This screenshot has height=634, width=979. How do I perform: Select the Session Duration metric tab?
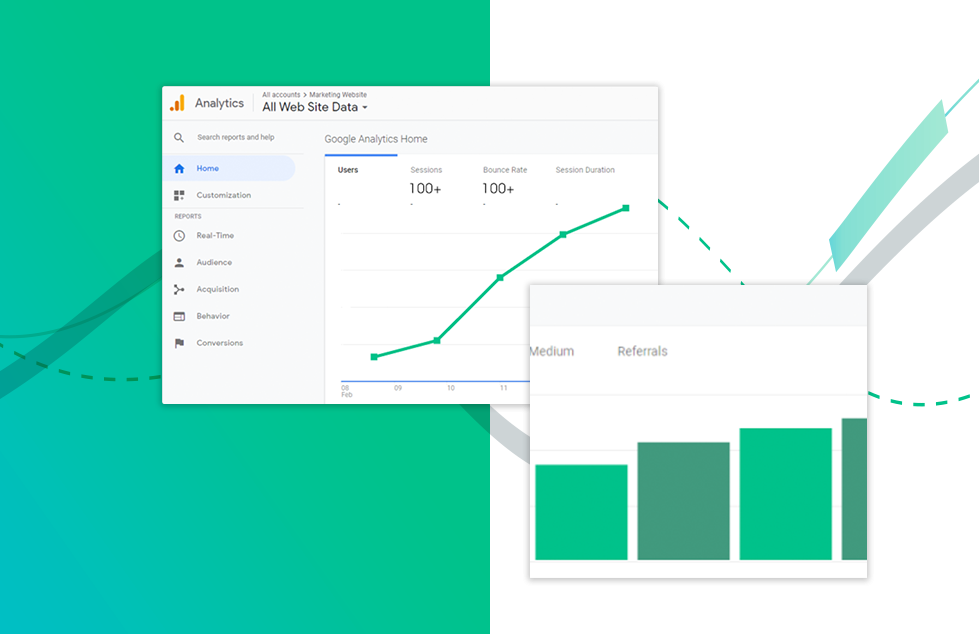pos(585,170)
